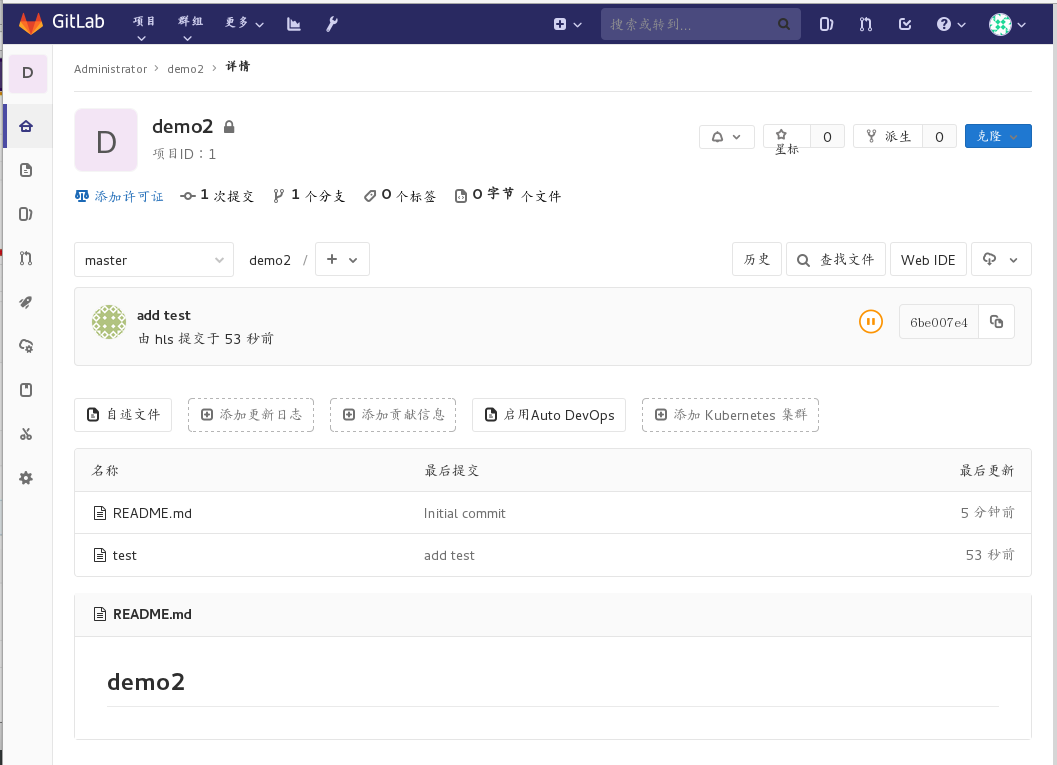Open the instance analytics chart icon
The image size is (1057, 765).
(x=293, y=24)
